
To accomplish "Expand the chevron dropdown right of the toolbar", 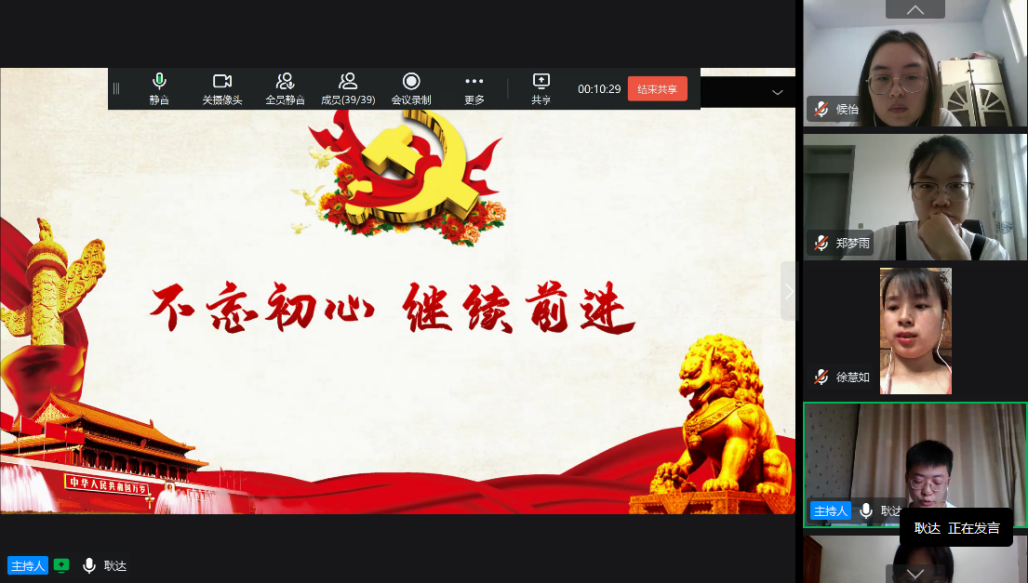I will pyautogui.click(x=778, y=92).
